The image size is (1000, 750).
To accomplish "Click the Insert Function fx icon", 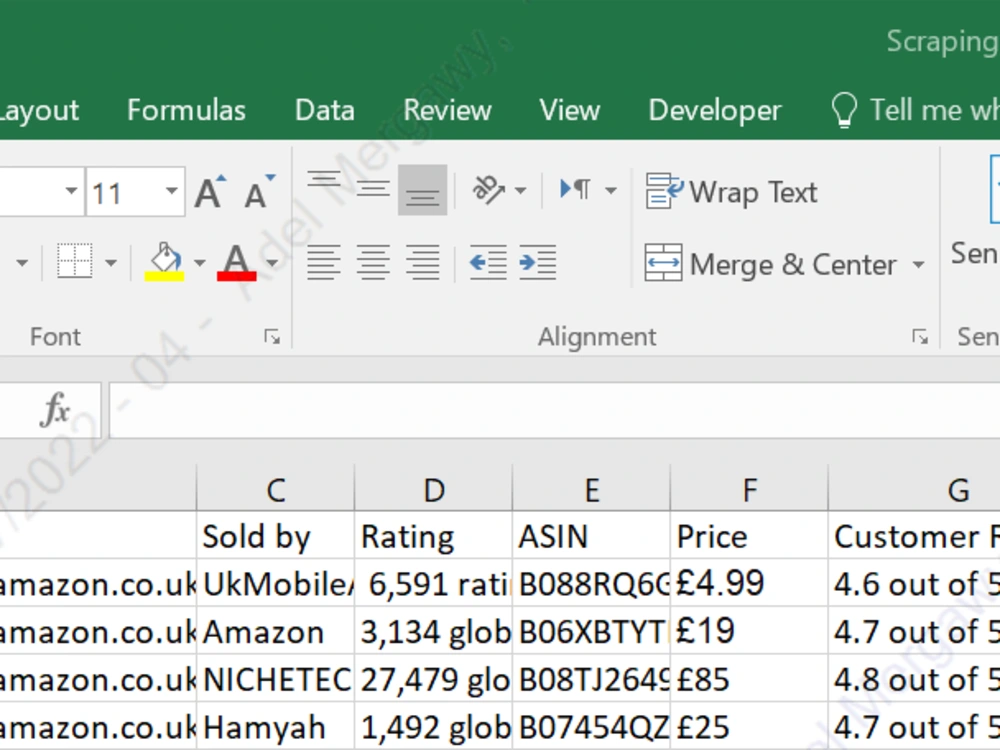I will point(55,409).
